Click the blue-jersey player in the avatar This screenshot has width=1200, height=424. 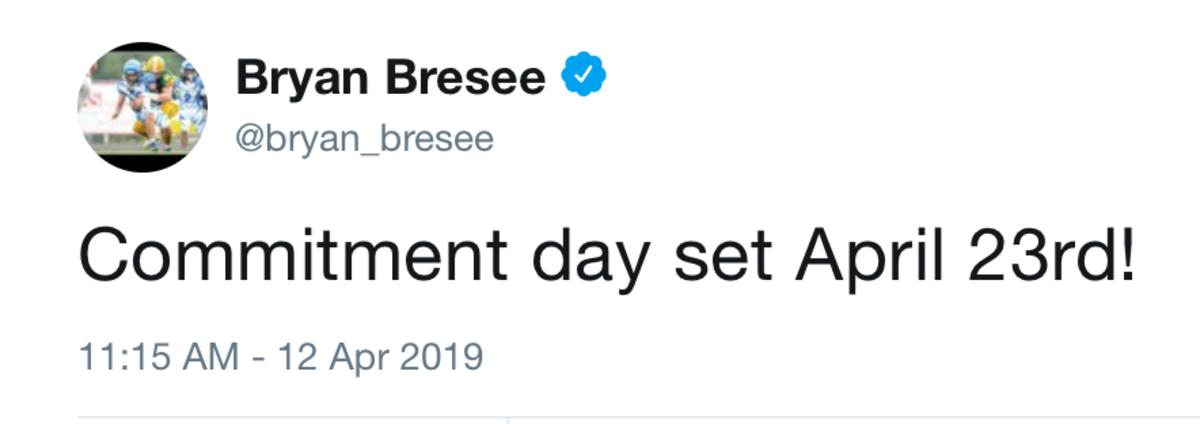pos(129,95)
